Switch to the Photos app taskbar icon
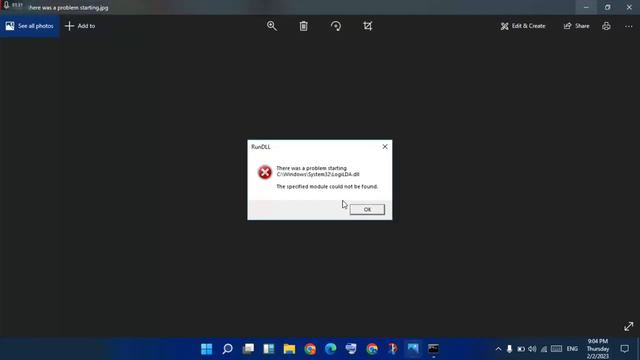The height and width of the screenshot is (360, 640). coord(413,349)
